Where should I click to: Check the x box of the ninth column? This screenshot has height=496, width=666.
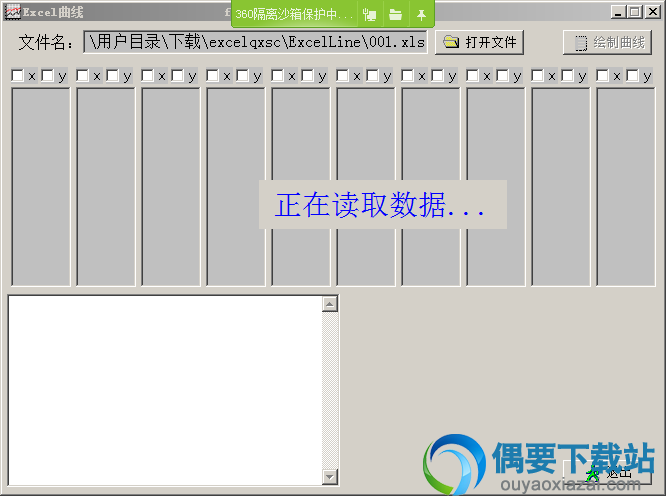click(x=537, y=76)
